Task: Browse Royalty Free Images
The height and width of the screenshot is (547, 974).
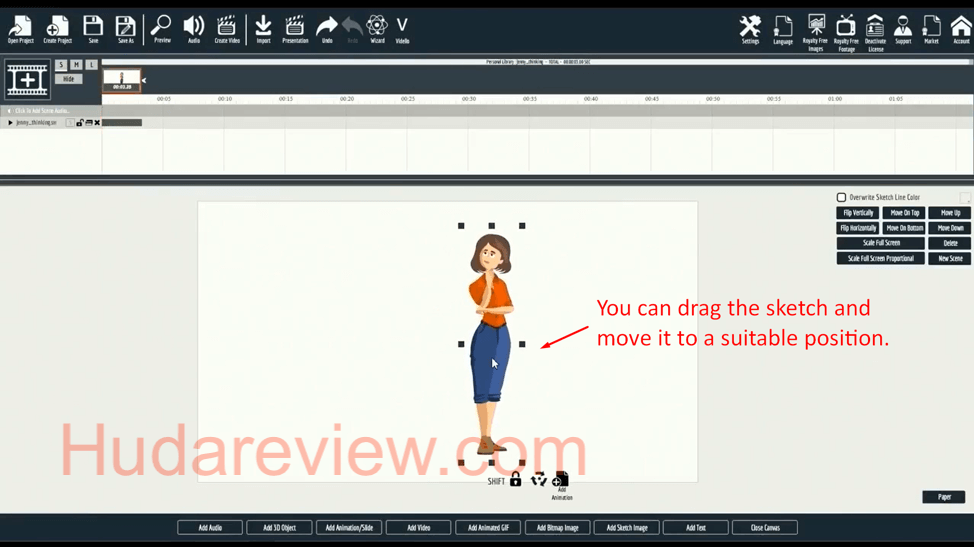Action: 816,33
